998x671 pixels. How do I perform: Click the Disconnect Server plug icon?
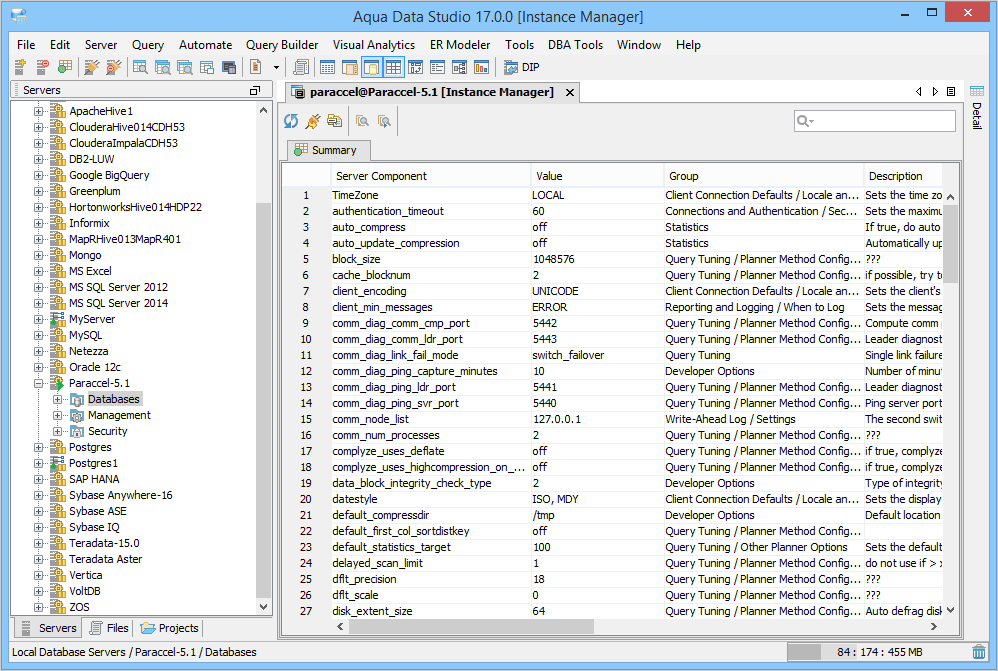(113, 67)
